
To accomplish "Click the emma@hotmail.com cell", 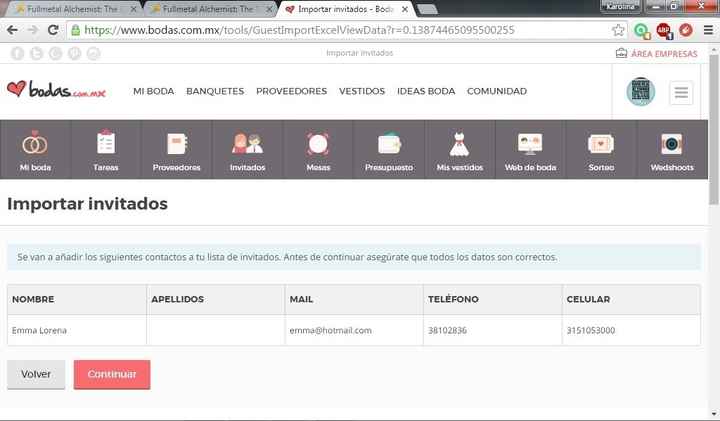I will click(354, 330).
